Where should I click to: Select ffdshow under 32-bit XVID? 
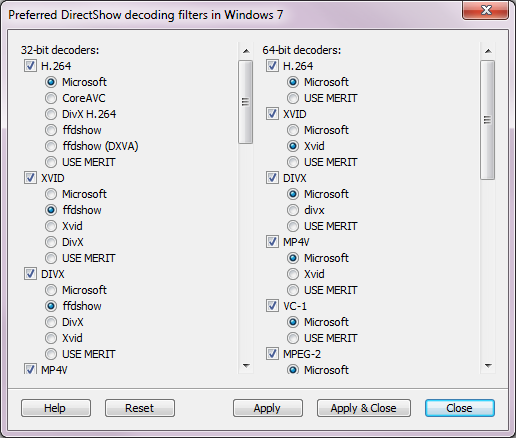pyautogui.click(x=51, y=210)
